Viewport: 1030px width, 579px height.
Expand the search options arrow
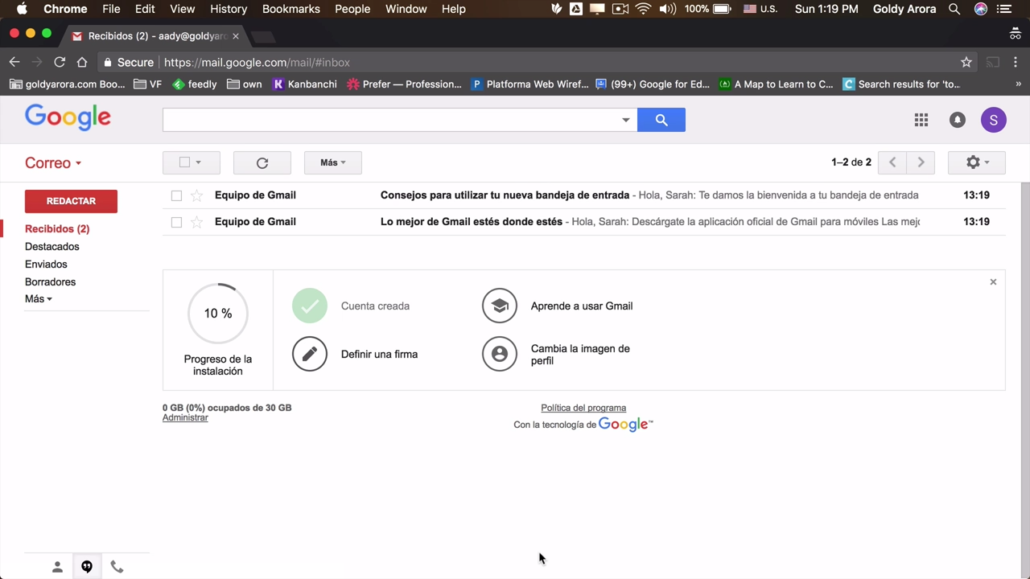tap(625, 120)
